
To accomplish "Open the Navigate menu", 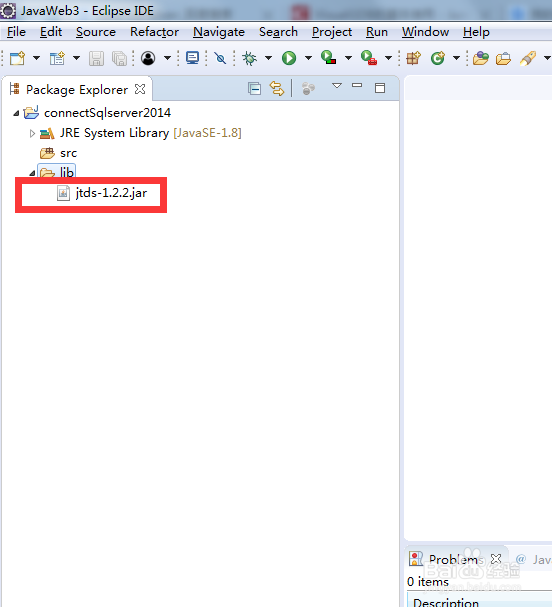I will (219, 32).
